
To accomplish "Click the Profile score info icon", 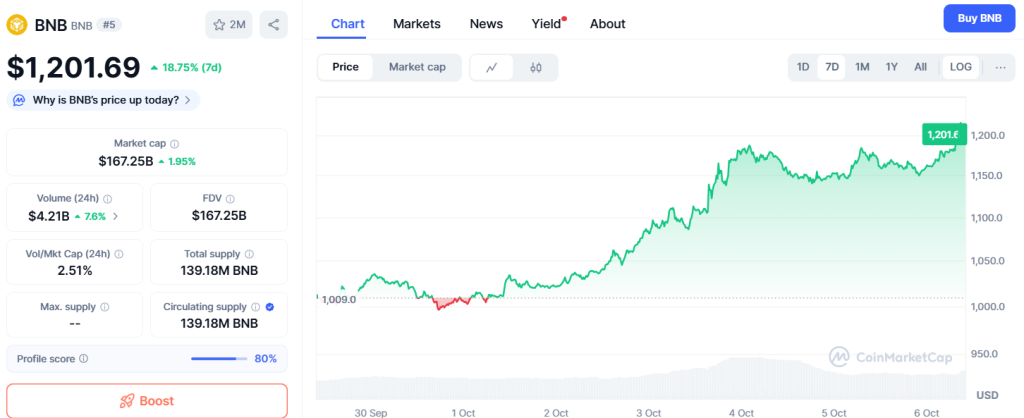I will (x=84, y=358).
